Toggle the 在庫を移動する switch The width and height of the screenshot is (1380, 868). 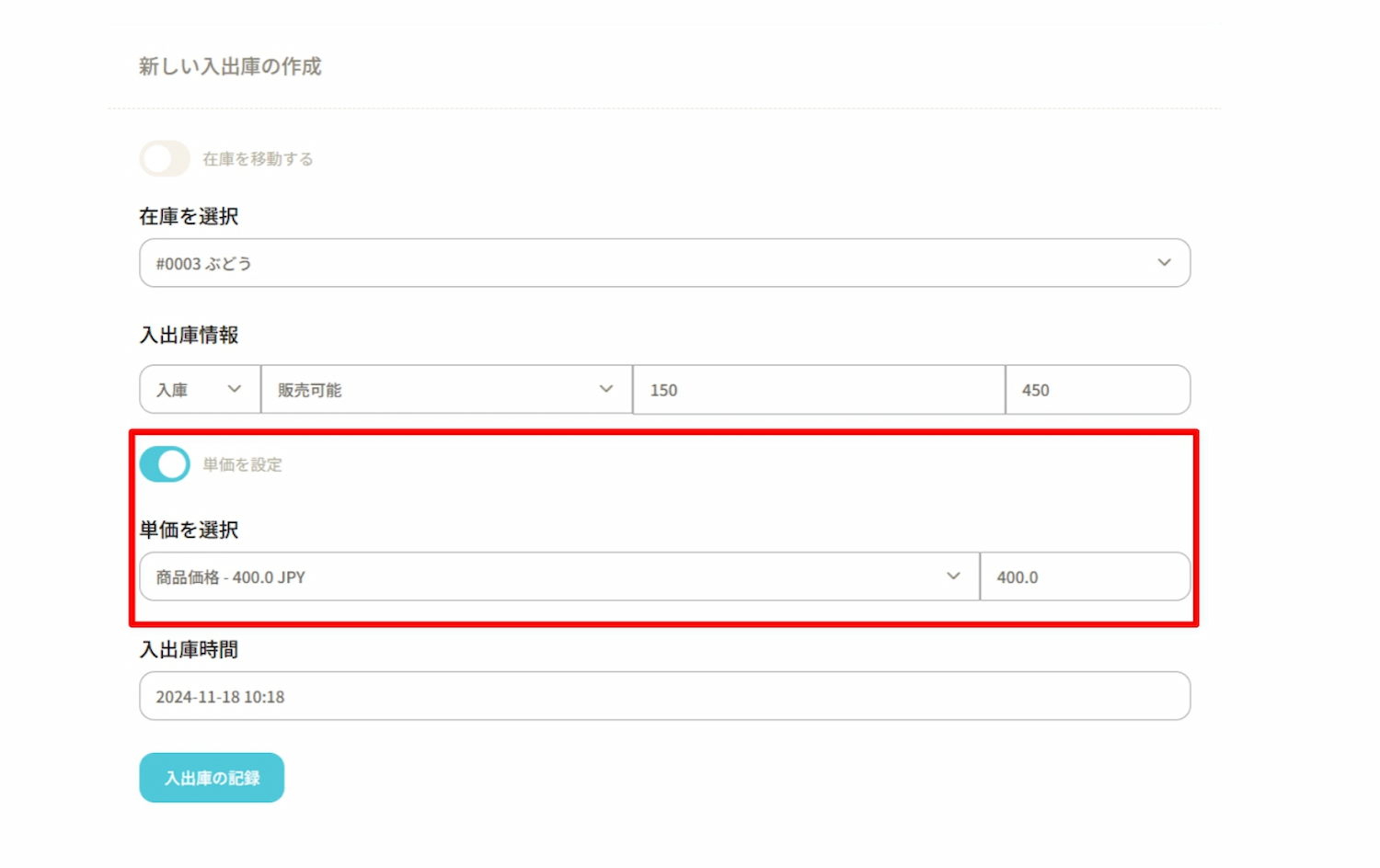[x=165, y=159]
